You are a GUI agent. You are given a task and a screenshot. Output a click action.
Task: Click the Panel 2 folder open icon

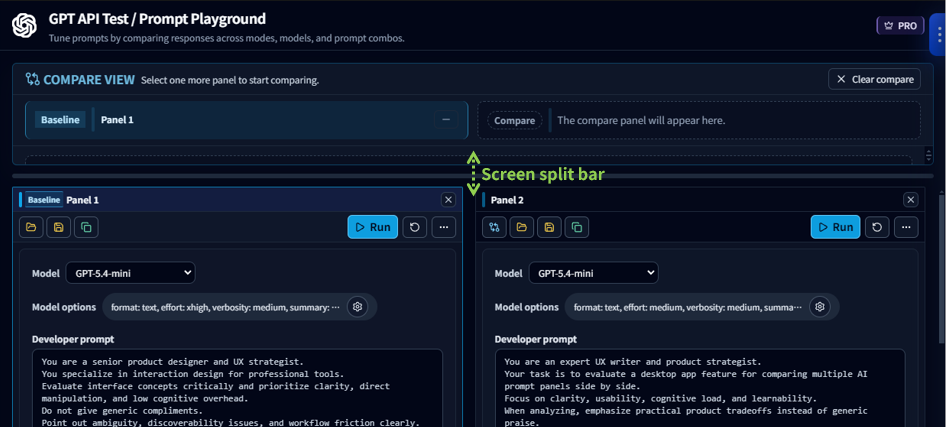tap(521, 227)
